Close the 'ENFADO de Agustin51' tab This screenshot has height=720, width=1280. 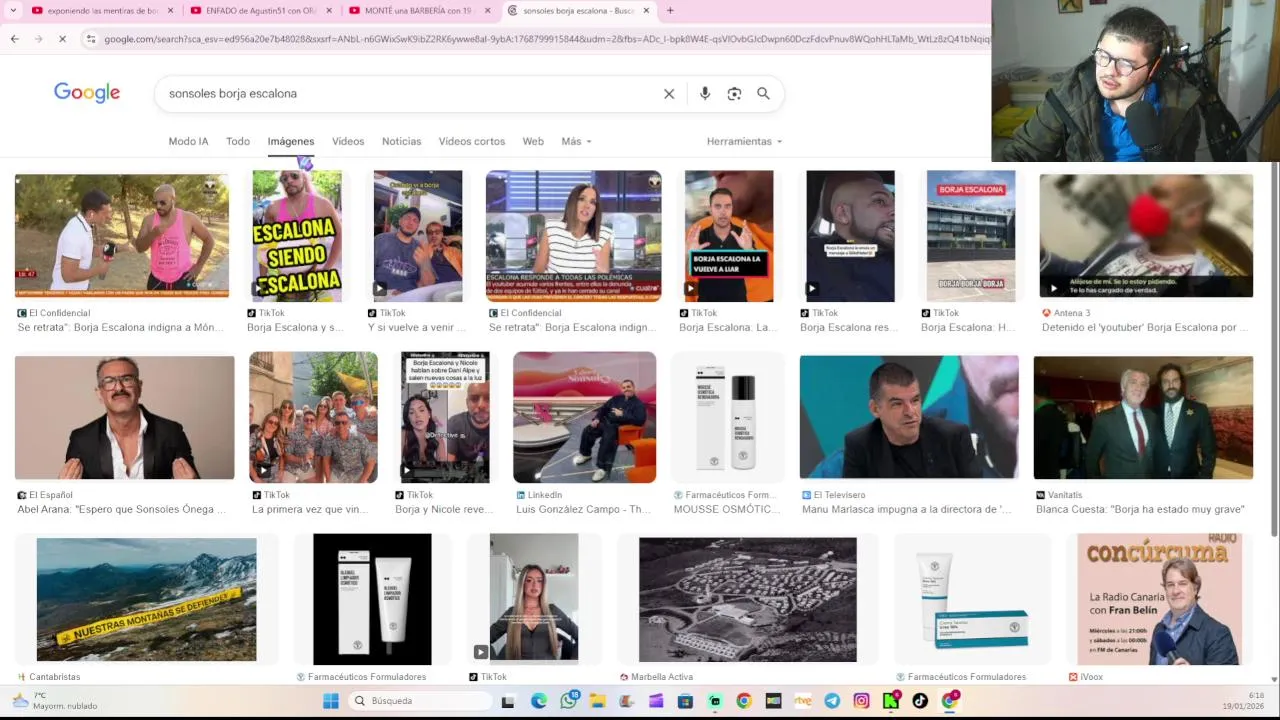click(329, 11)
